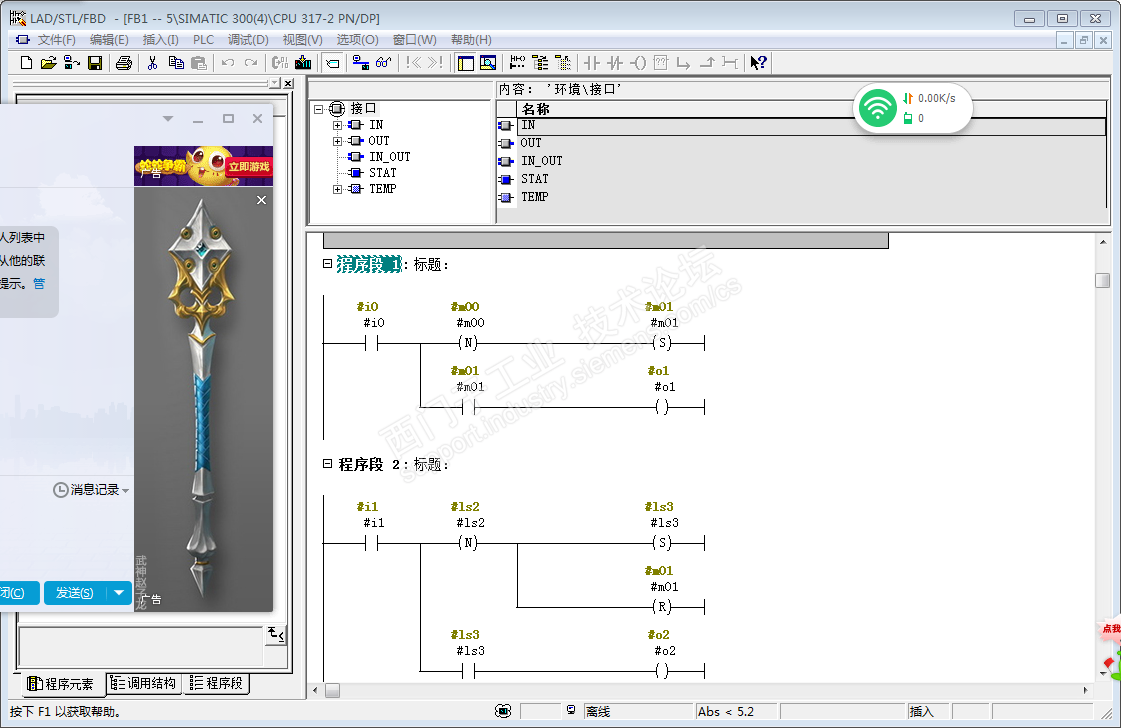This screenshot has width=1121, height=728.
Task: Collapse network 程序段 2
Action: point(327,463)
